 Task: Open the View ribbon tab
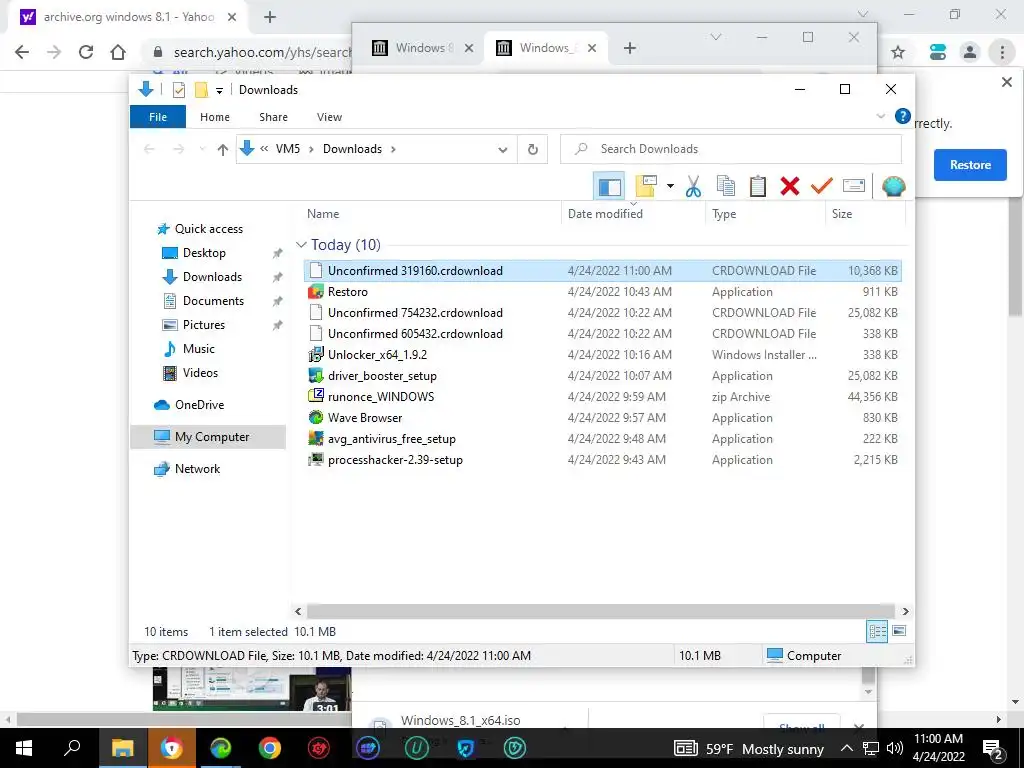[329, 117]
